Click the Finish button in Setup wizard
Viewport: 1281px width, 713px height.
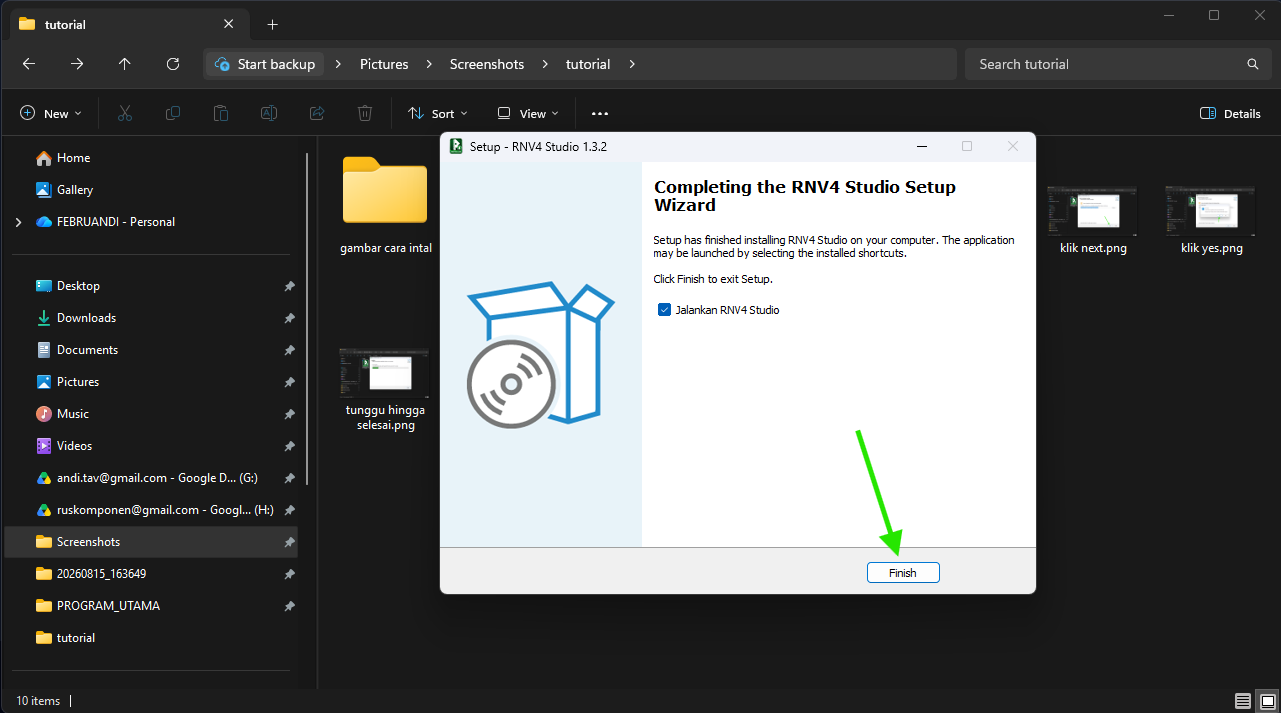(x=903, y=573)
